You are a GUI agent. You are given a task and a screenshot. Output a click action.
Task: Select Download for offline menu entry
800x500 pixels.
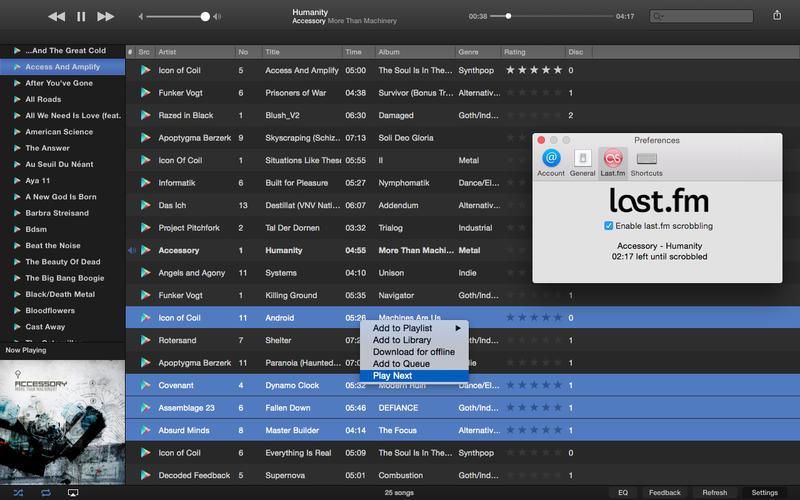click(414, 352)
